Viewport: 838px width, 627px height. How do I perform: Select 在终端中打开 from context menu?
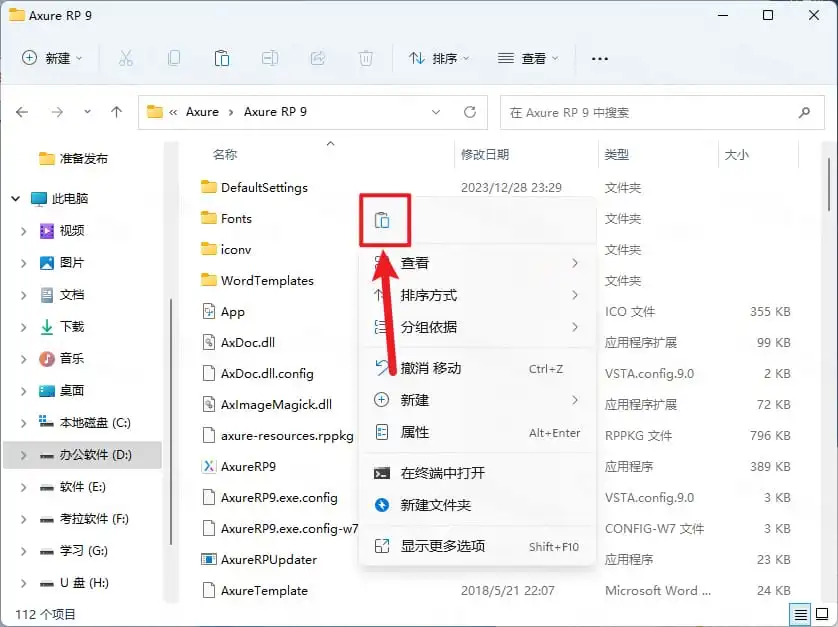click(477, 473)
